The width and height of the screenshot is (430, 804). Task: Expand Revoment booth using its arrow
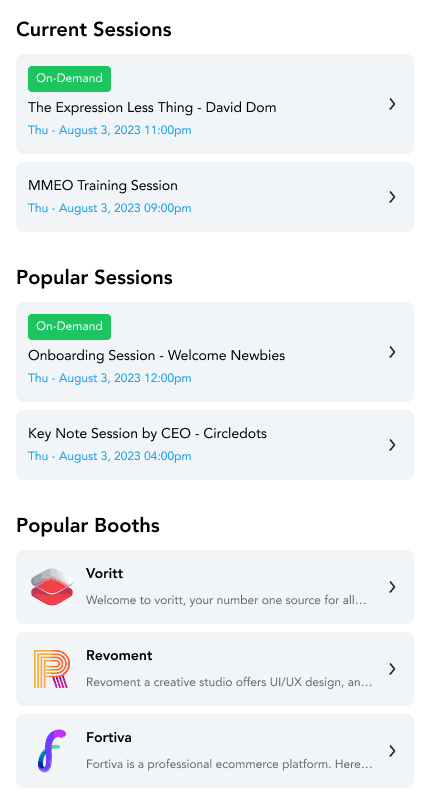pyautogui.click(x=392, y=669)
